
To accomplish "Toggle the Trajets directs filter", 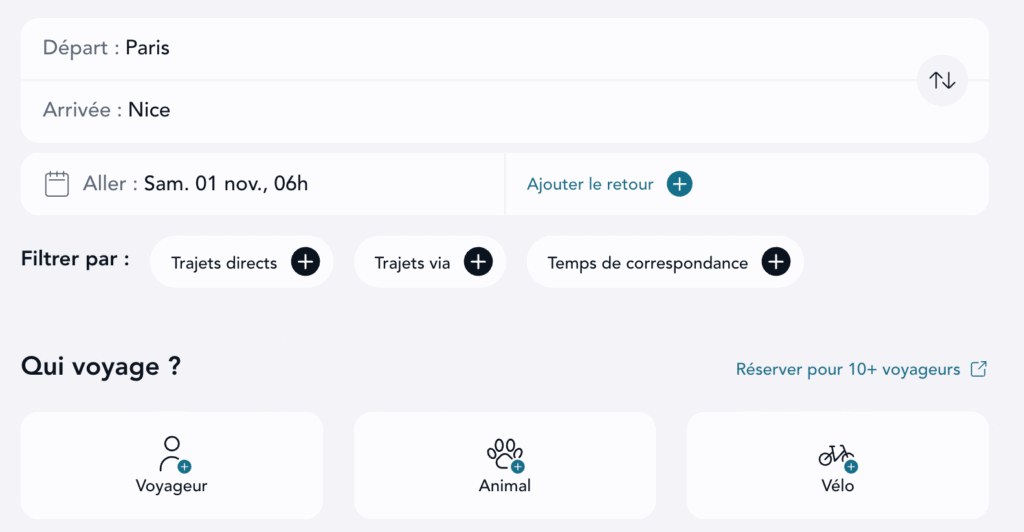I will click(225, 263).
